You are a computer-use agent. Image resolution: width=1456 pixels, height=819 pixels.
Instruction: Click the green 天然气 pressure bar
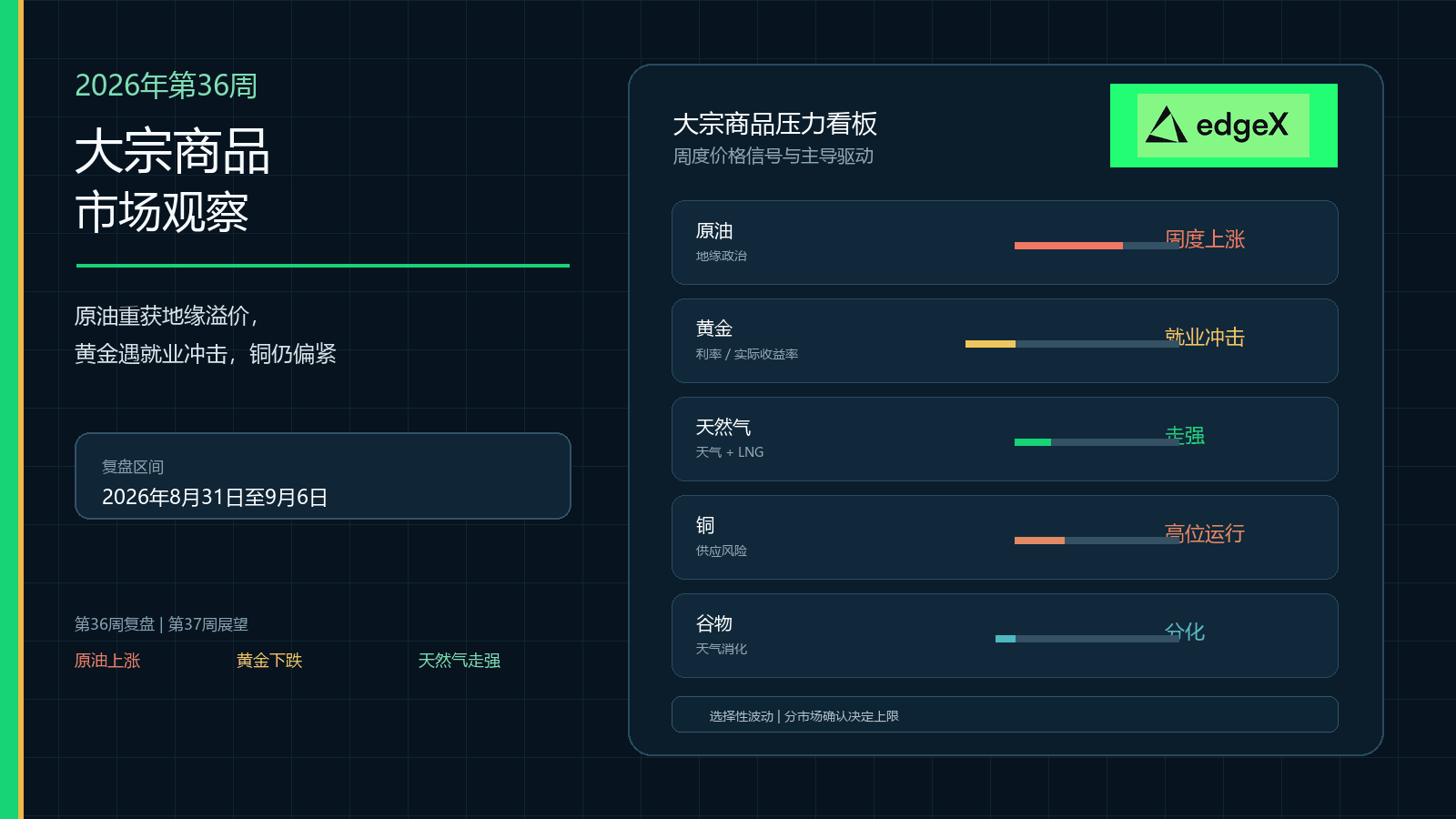[1033, 442]
